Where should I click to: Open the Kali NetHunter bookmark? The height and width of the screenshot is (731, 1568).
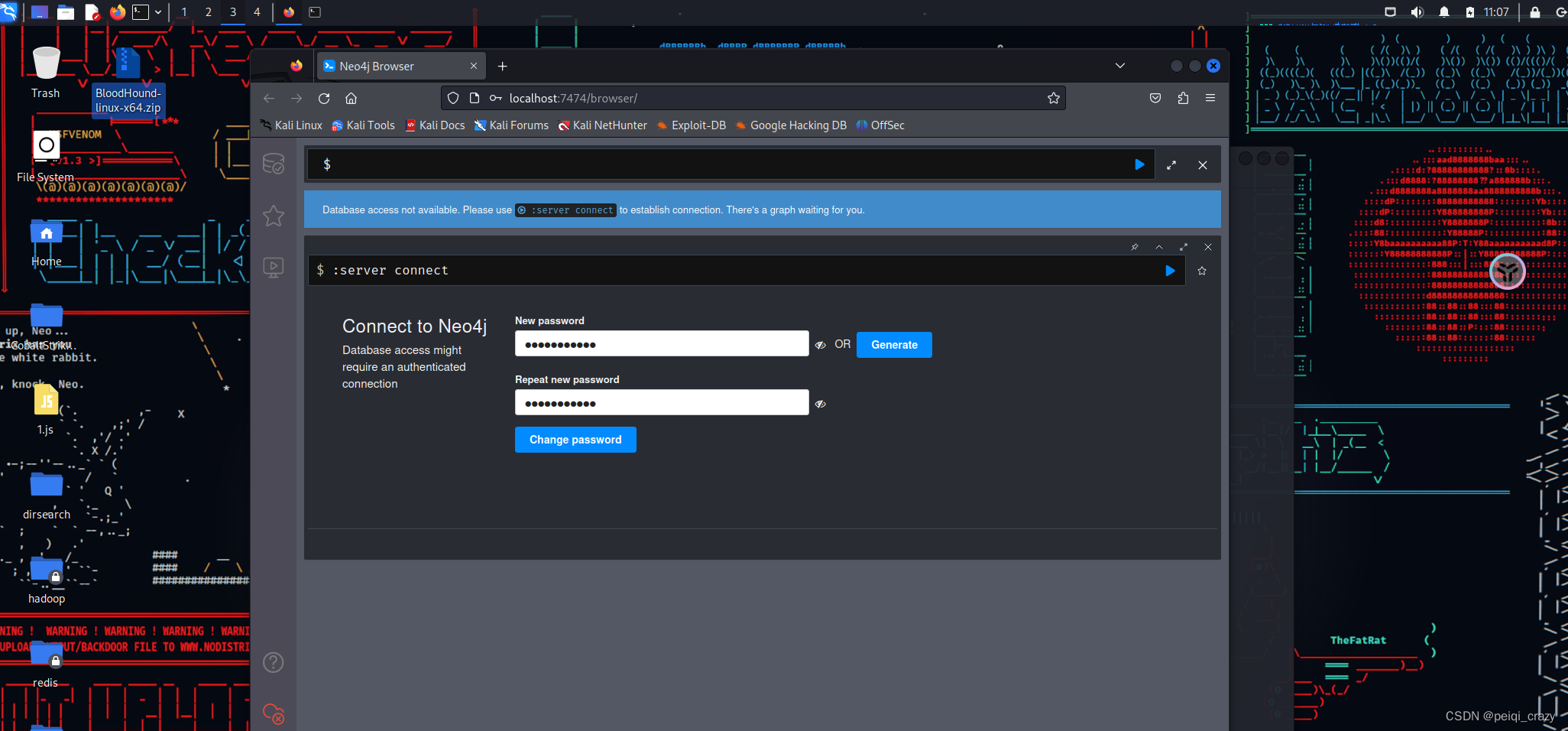click(x=602, y=125)
